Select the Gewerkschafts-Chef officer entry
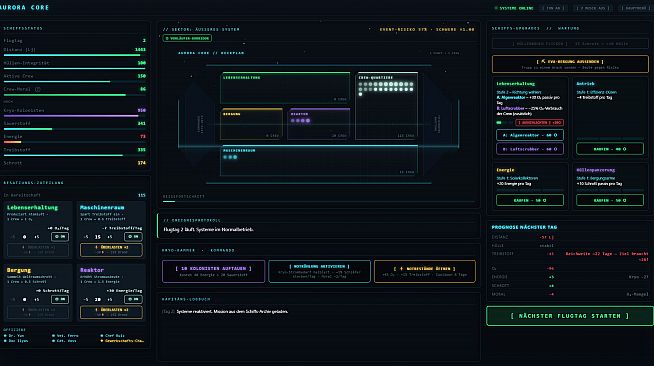This screenshot has height=366, width=654. [x=122, y=341]
